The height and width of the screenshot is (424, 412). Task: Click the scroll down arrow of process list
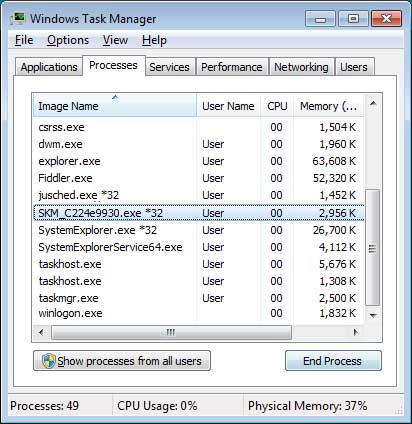coord(373,315)
